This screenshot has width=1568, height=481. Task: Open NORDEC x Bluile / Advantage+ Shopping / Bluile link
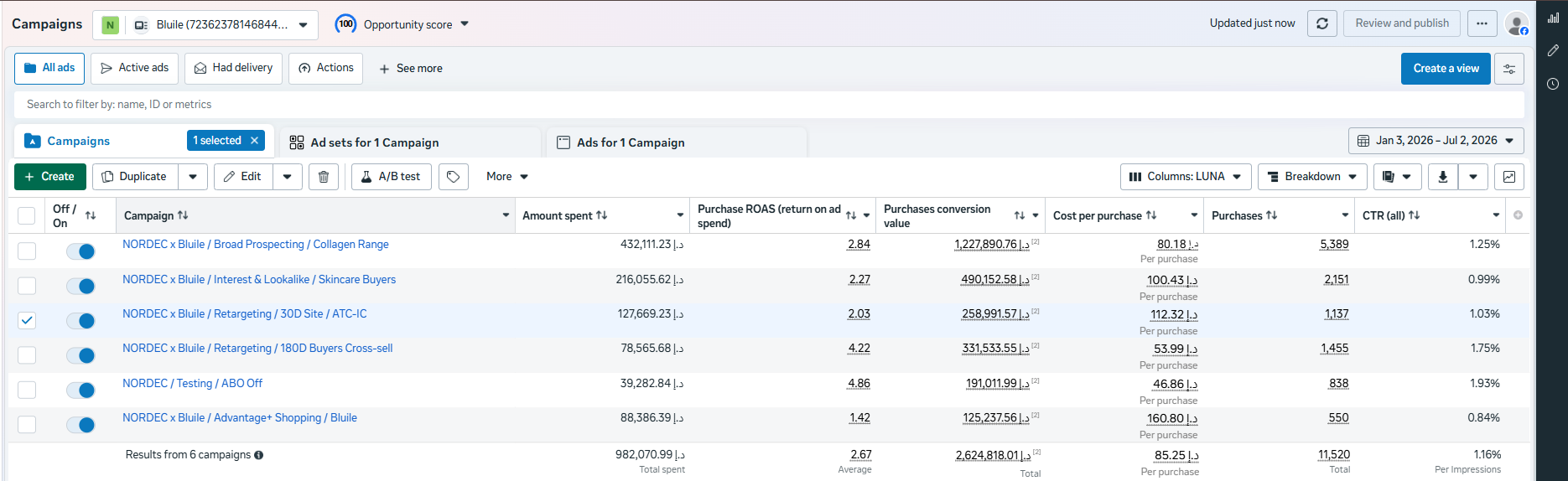(240, 417)
